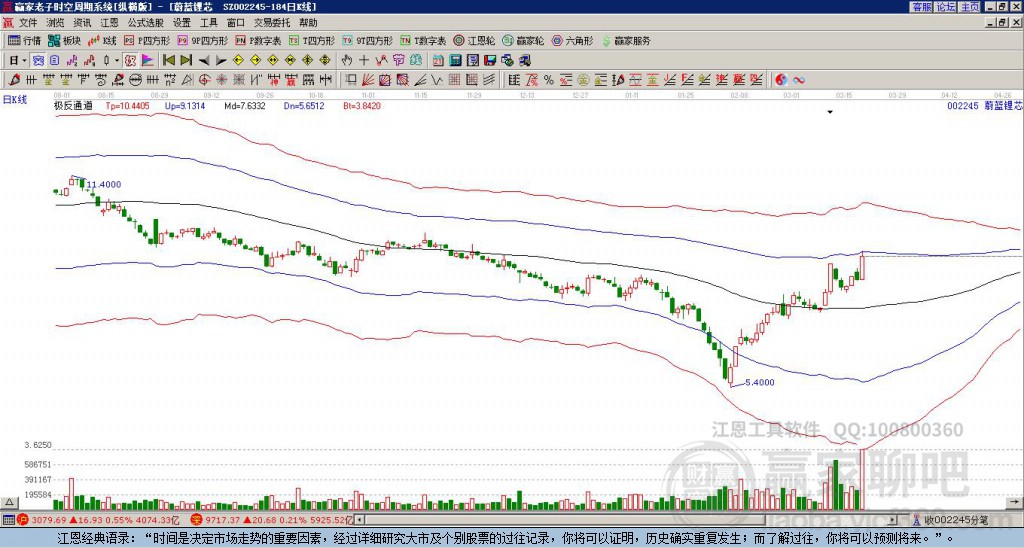Viewport: 1024px width, 548px height.
Task: Select the red pencil drawing tool
Action: [13, 80]
